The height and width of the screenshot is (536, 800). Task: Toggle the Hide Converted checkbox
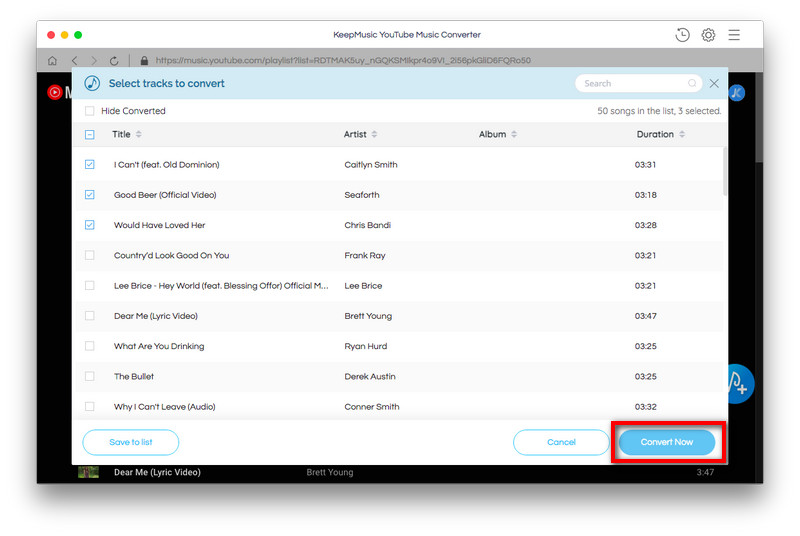pos(89,111)
